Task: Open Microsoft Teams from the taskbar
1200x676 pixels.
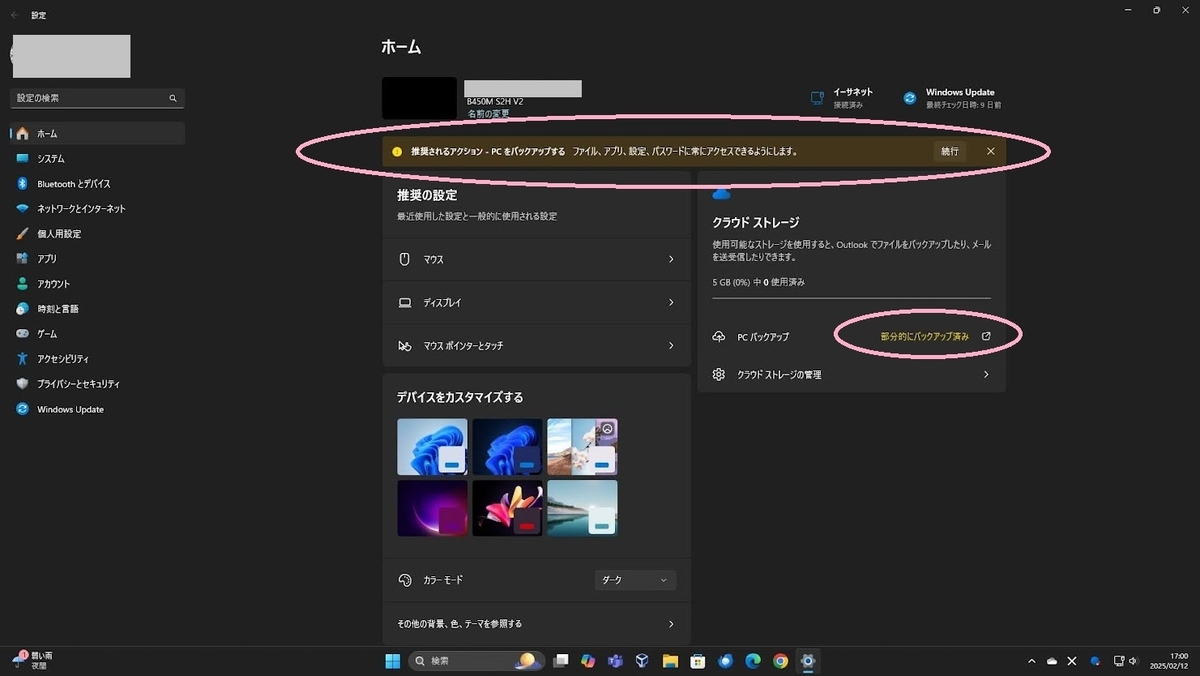Action: click(x=615, y=661)
